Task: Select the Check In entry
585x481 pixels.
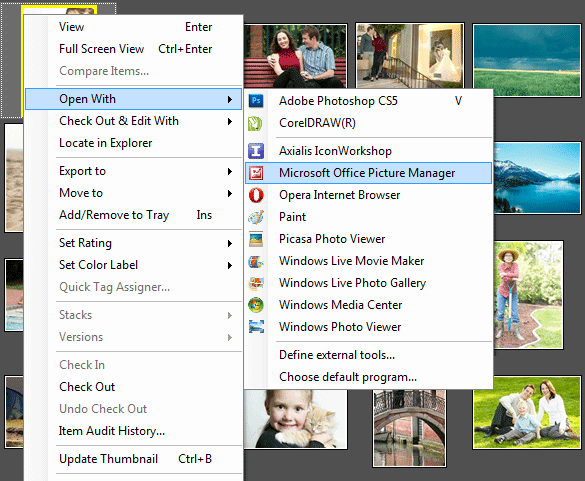Action: click(x=133, y=365)
